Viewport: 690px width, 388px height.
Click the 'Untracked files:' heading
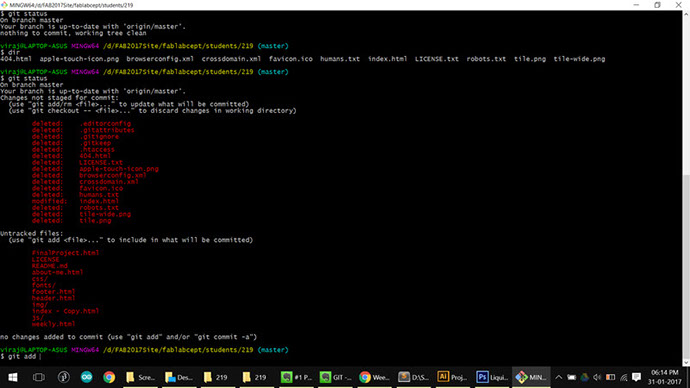pyautogui.click(x=32, y=234)
